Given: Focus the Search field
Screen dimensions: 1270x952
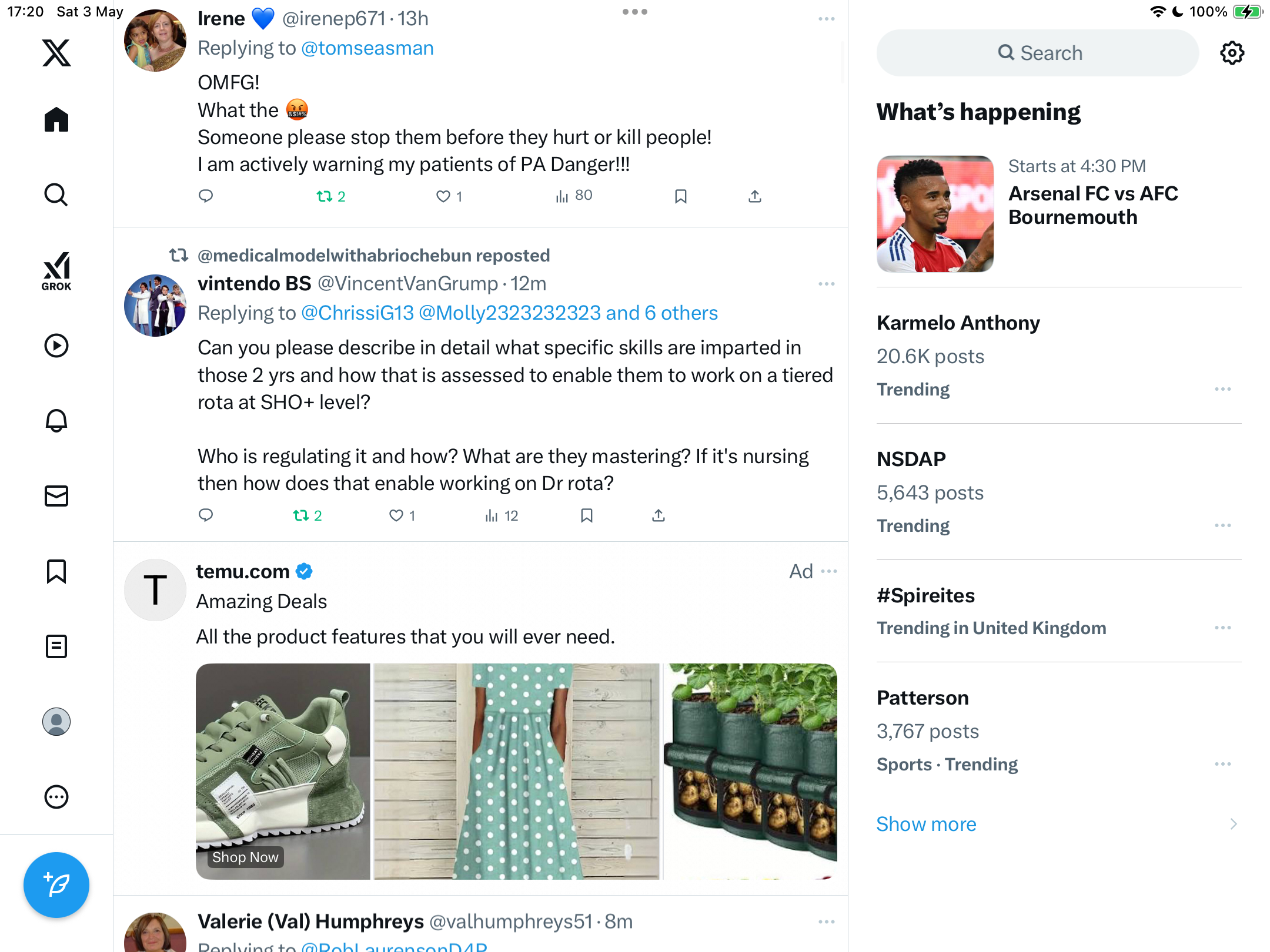Looking at the screenshot, I should (x=1038, y=53).
